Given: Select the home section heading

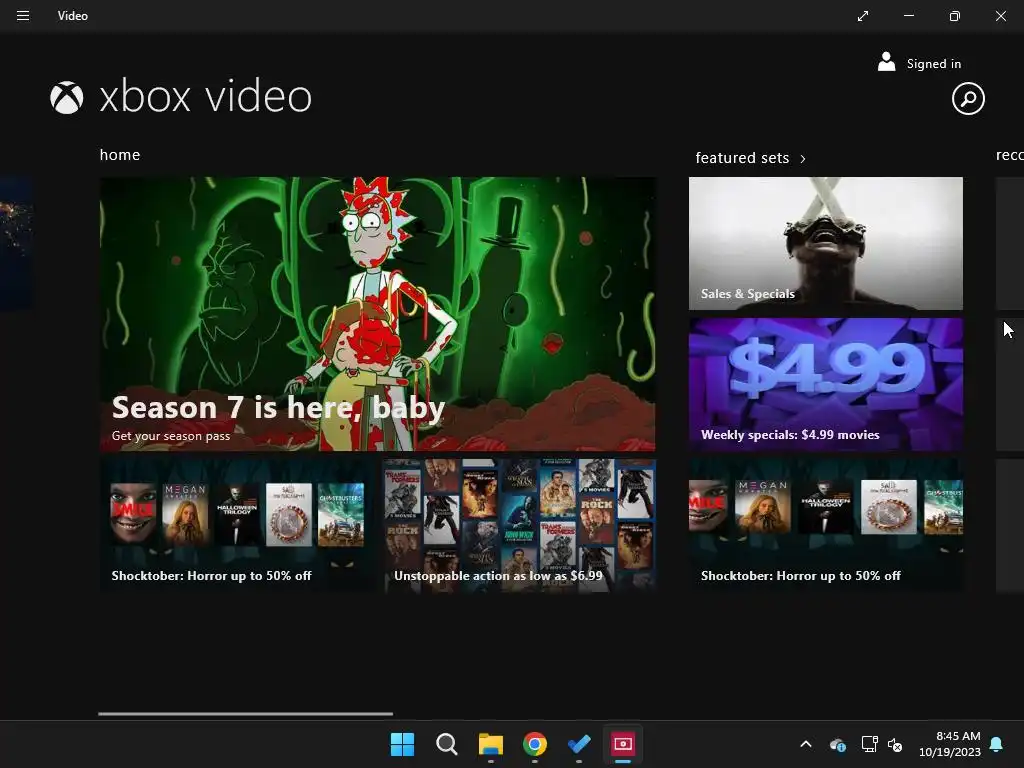Looking at the screenshot, I should click(x=120, y=155).
